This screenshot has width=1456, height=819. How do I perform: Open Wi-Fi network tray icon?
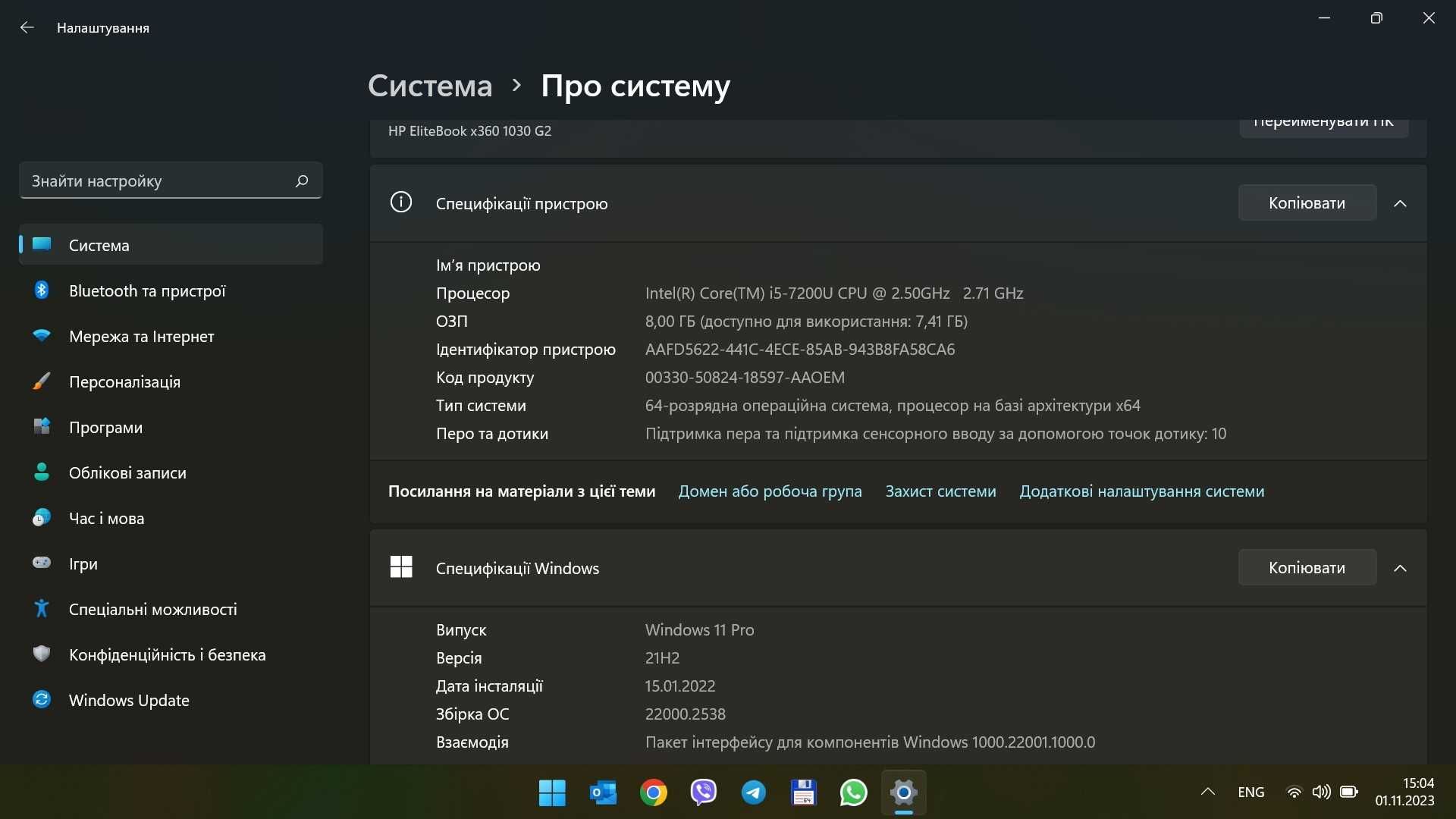pyautogui.click(x=1294, y=792)
